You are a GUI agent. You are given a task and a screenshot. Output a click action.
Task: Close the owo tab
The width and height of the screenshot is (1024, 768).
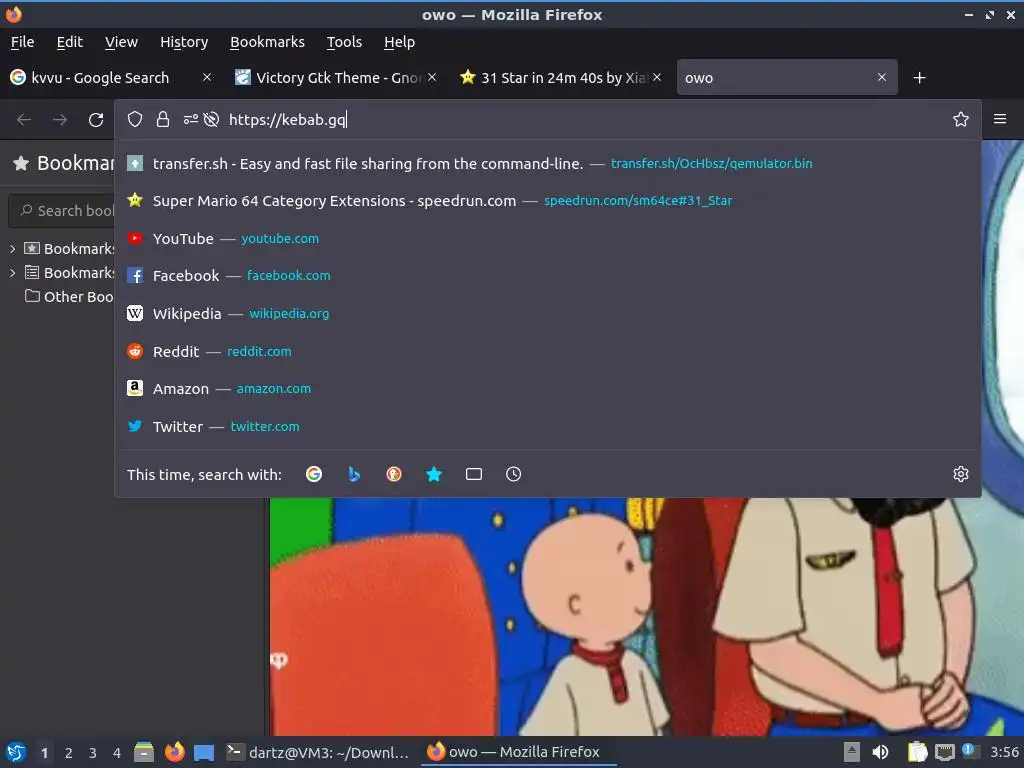click(x=882, y=77)
